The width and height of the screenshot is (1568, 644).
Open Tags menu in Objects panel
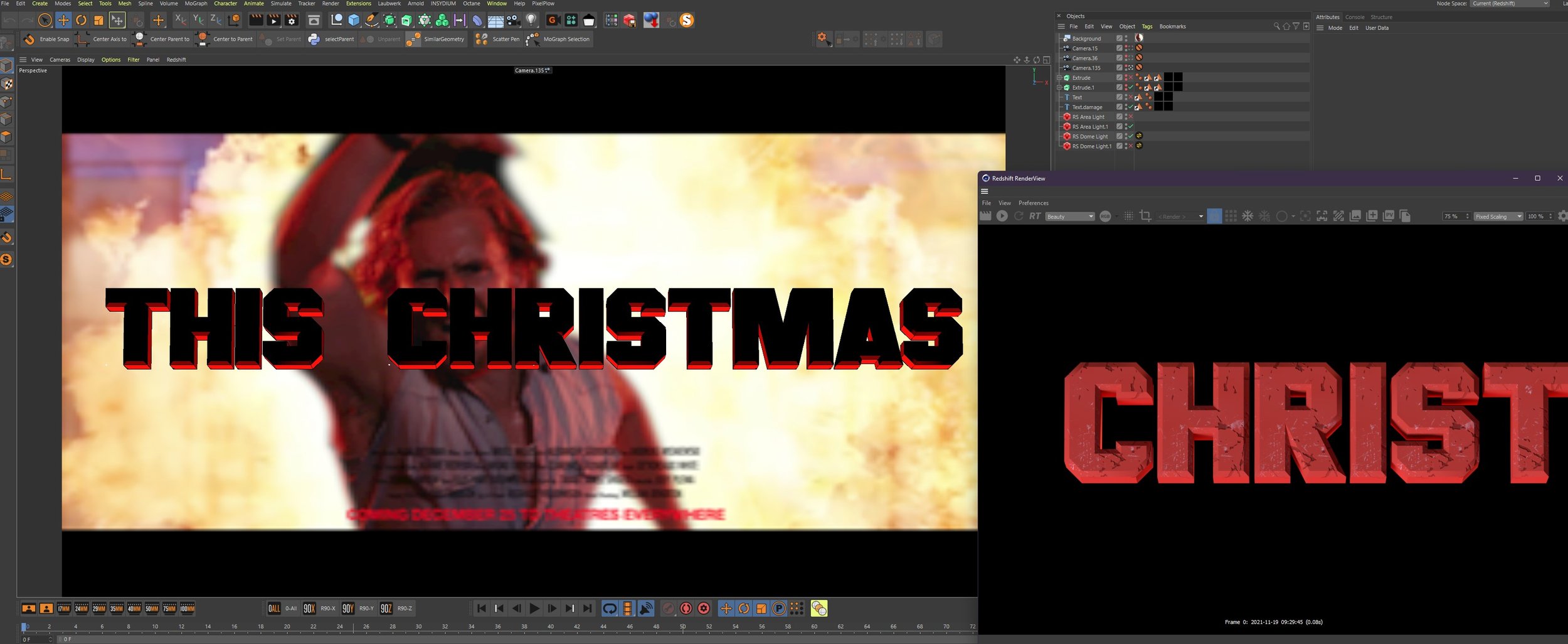(x=1147, y=26)
